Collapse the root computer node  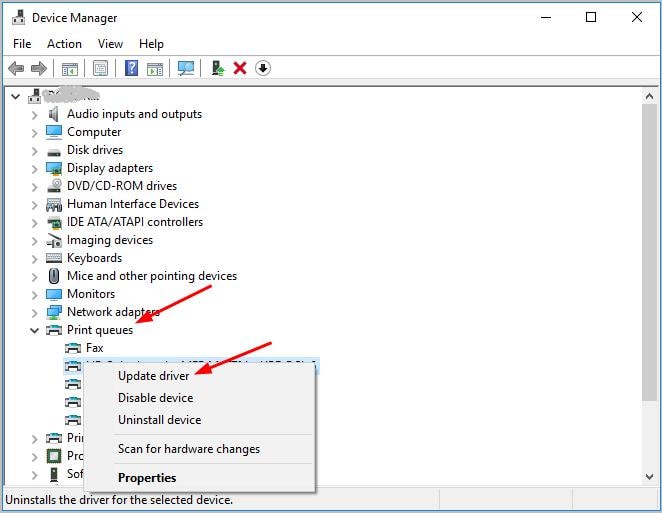[x=16, y=97]
